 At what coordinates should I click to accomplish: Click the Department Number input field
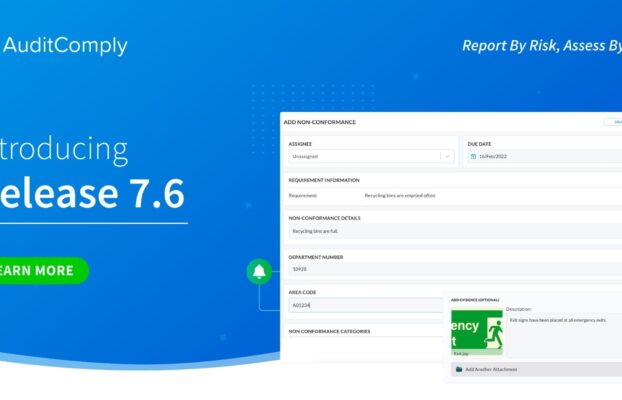tap(455, 269)
